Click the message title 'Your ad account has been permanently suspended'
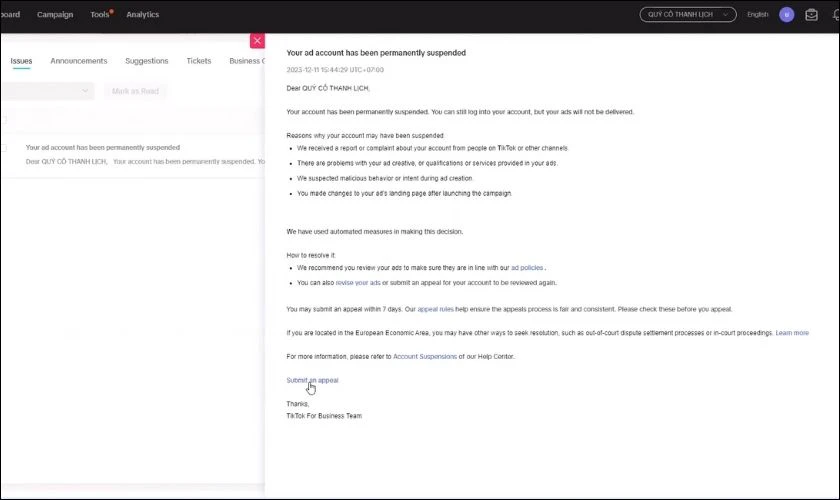 376,53
